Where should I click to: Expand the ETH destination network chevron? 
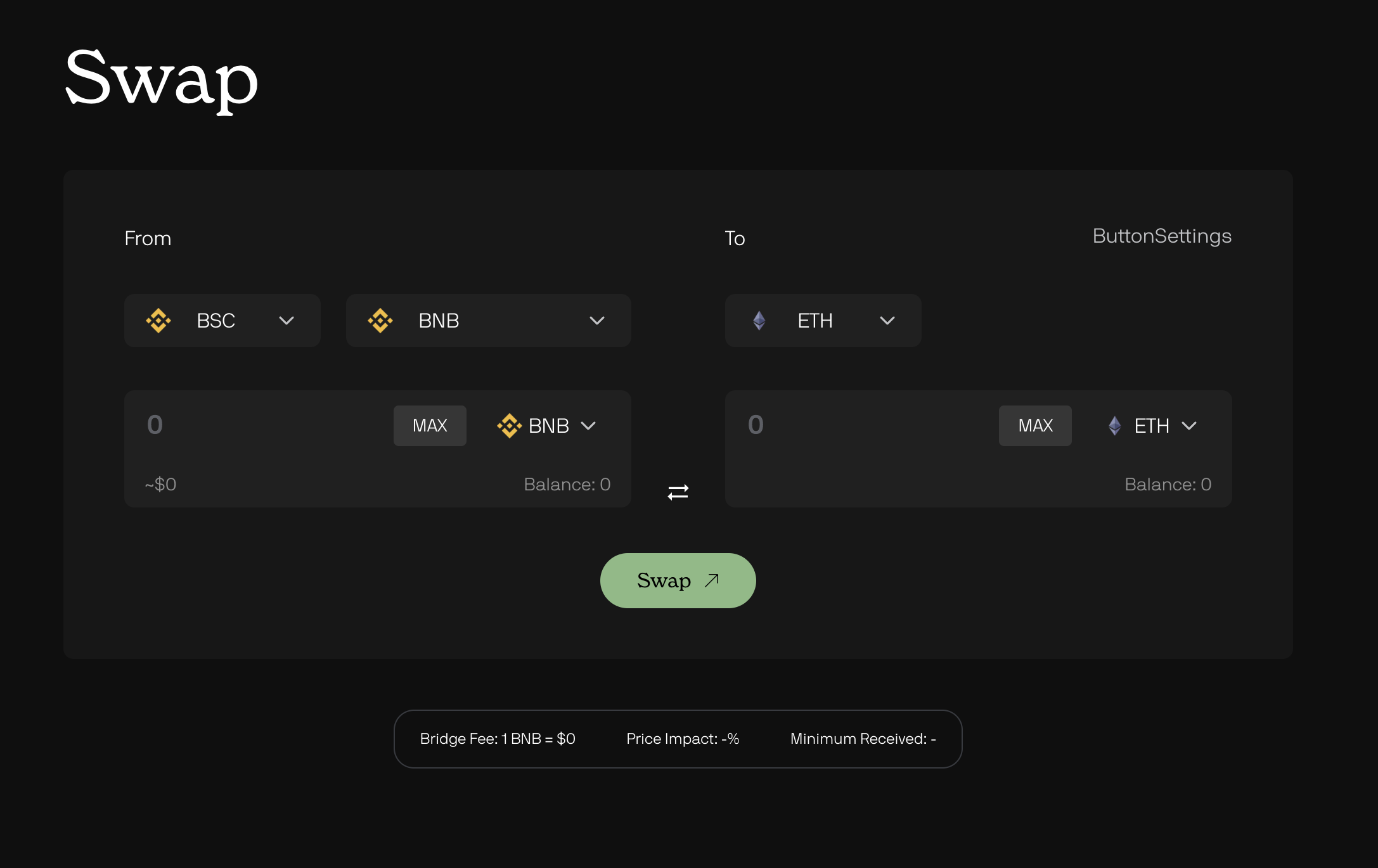887,321
